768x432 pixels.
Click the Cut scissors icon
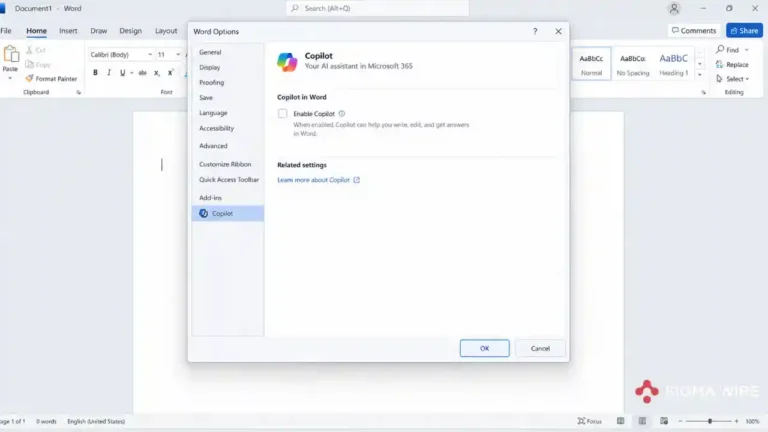pos(29,50)
